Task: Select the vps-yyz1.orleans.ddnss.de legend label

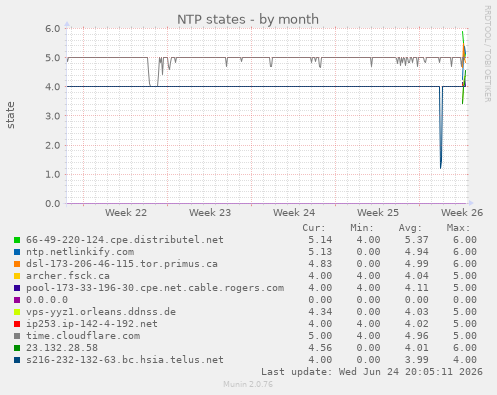Action: coord(101,312)
